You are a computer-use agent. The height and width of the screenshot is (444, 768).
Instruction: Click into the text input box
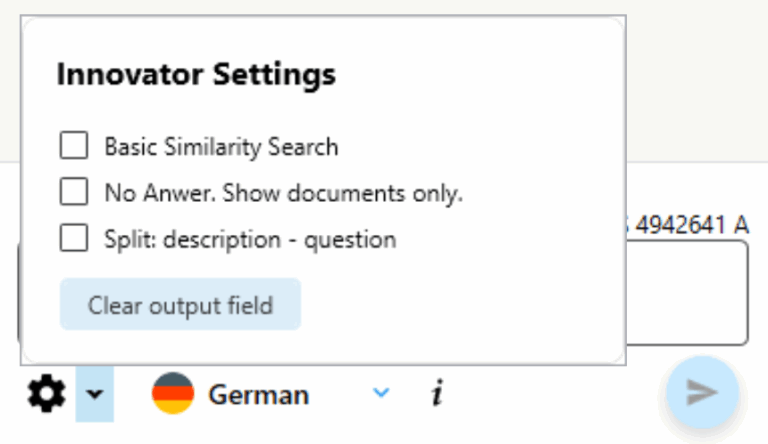pyautogui.click(x=690, y=295)
